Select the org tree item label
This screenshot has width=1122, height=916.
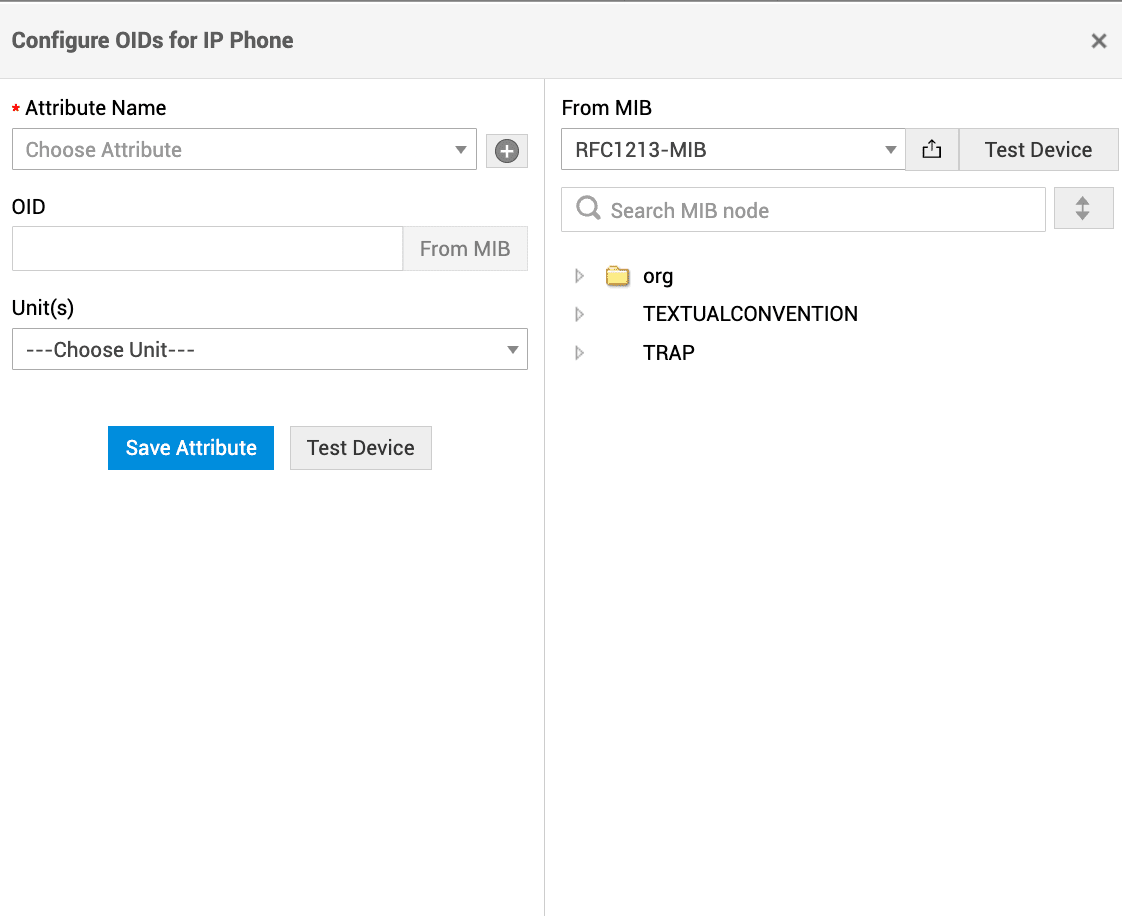(x=658, y=277)
